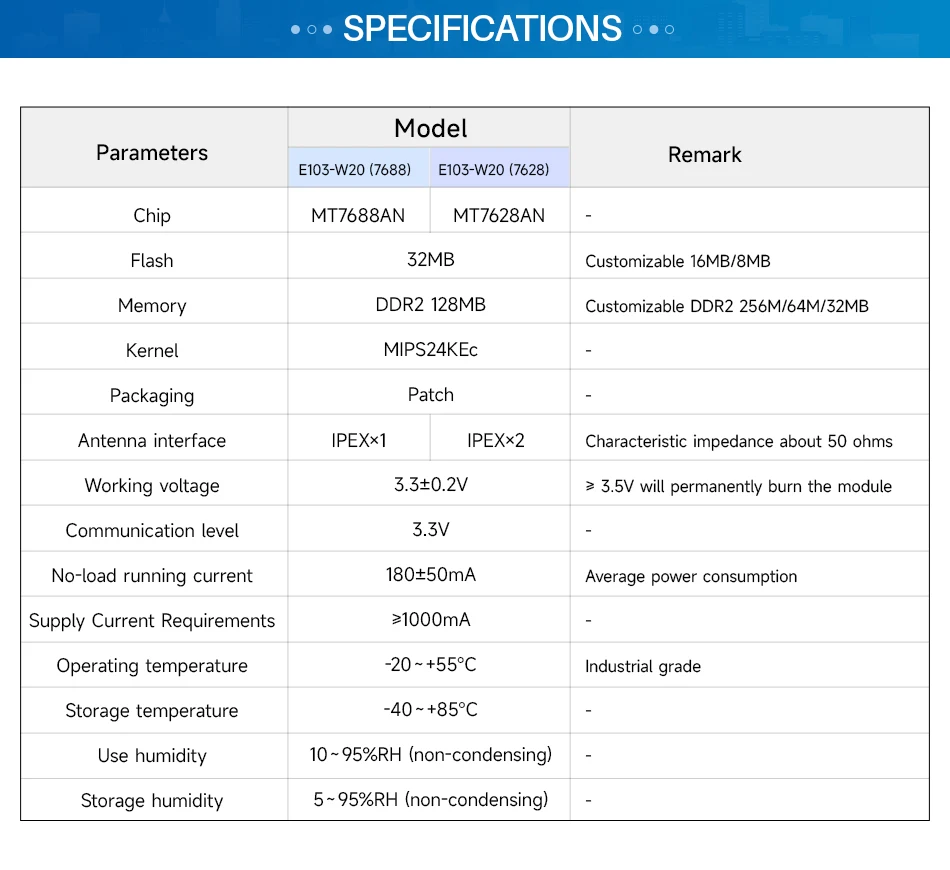Click the 3.5V burn warning remark

pos(738,486)
